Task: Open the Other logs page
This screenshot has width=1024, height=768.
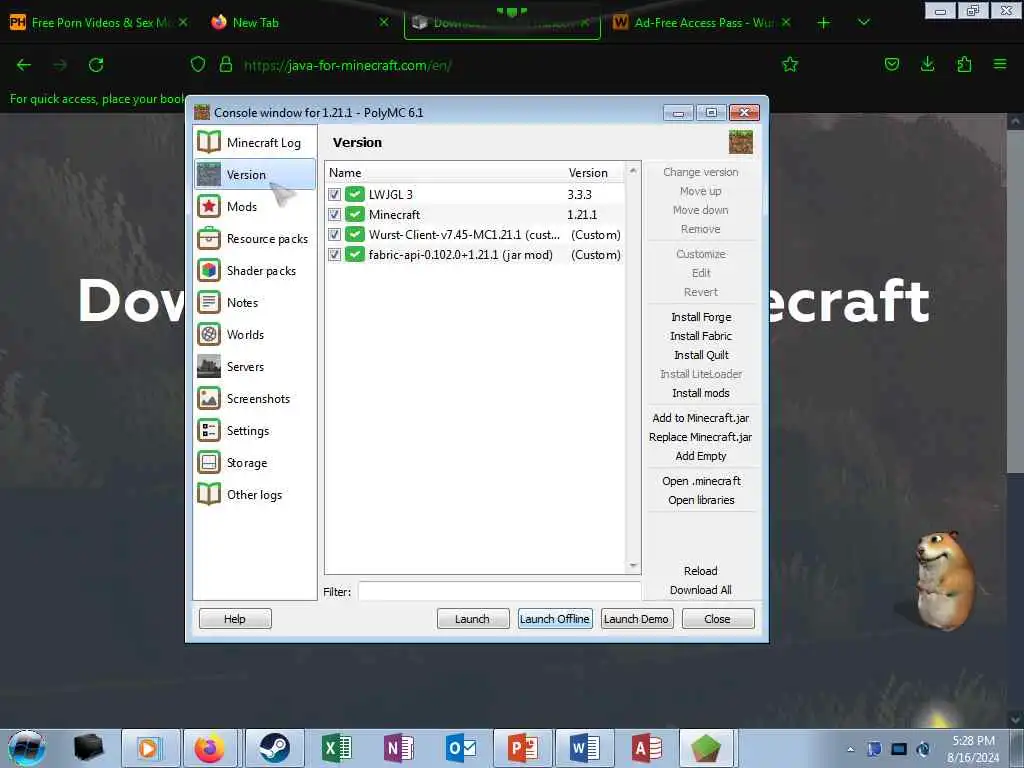Action: click(x=255, y=494)
